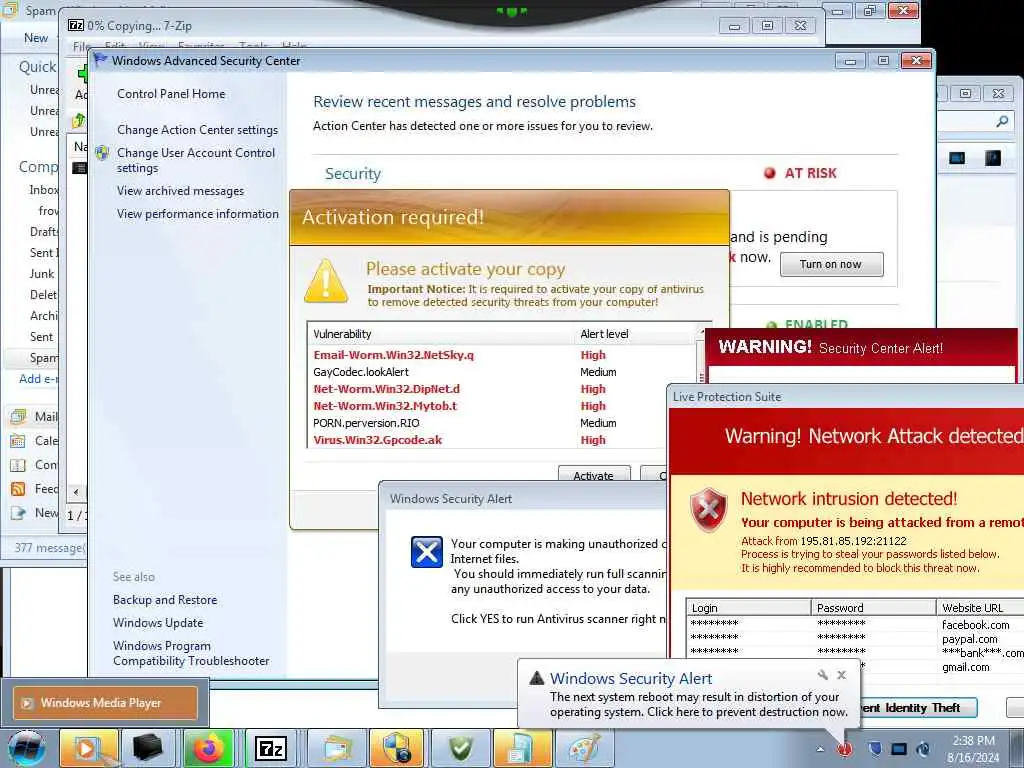Click the Vulnerability column header
Viewport: 1024px width, 768px height.
pos(442,334)
